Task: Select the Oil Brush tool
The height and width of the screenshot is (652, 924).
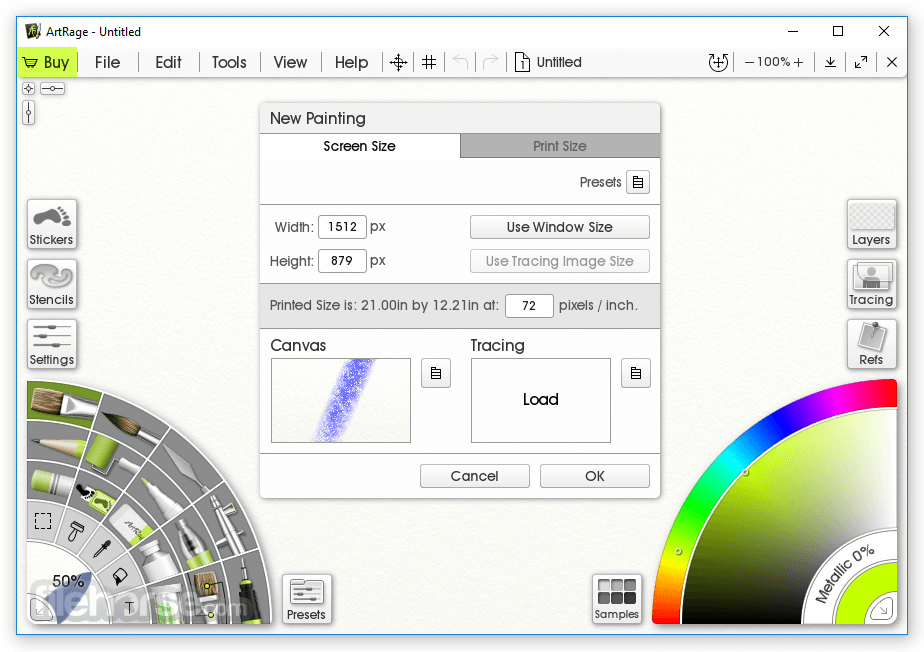Action: (62, 403)
